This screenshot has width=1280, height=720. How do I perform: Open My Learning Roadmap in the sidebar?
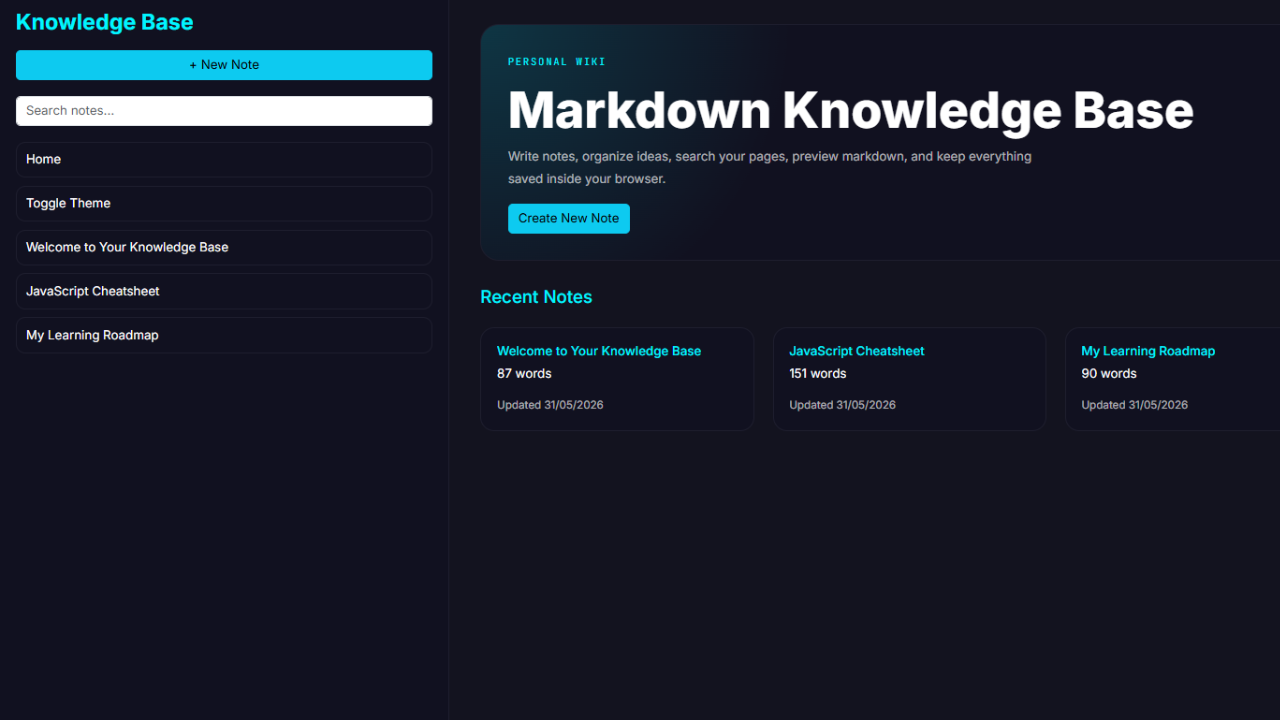point(224,336)
